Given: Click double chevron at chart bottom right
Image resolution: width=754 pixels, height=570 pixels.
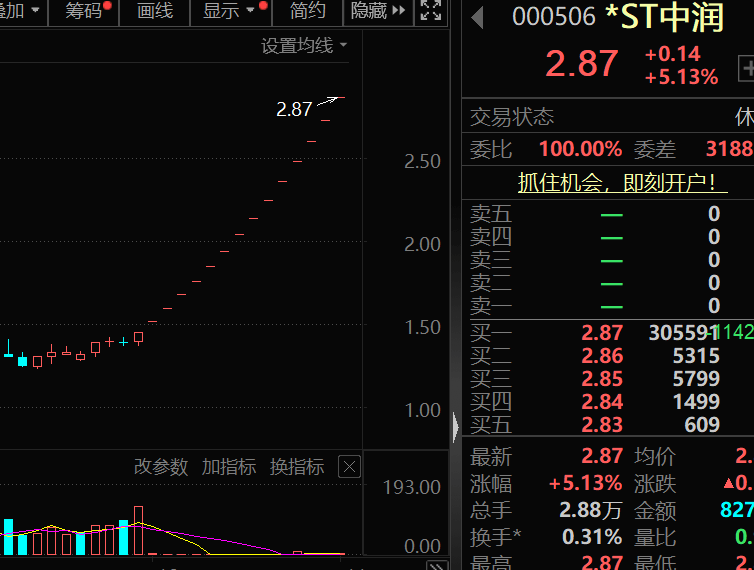Looking at the screenshot, I should coord(437,563).
